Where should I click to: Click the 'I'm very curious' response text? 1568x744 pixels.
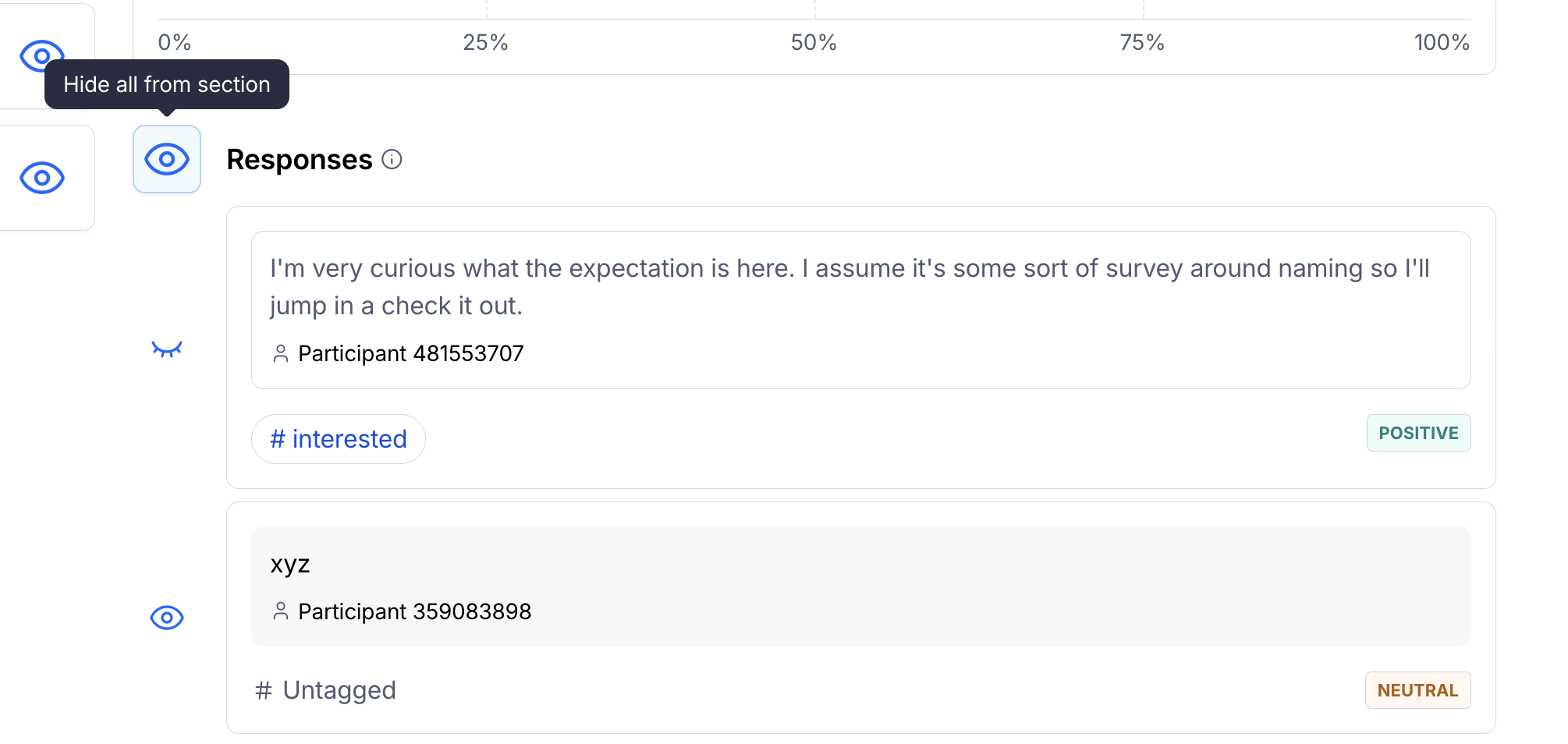pyautogui.click(x=850, y=286)
